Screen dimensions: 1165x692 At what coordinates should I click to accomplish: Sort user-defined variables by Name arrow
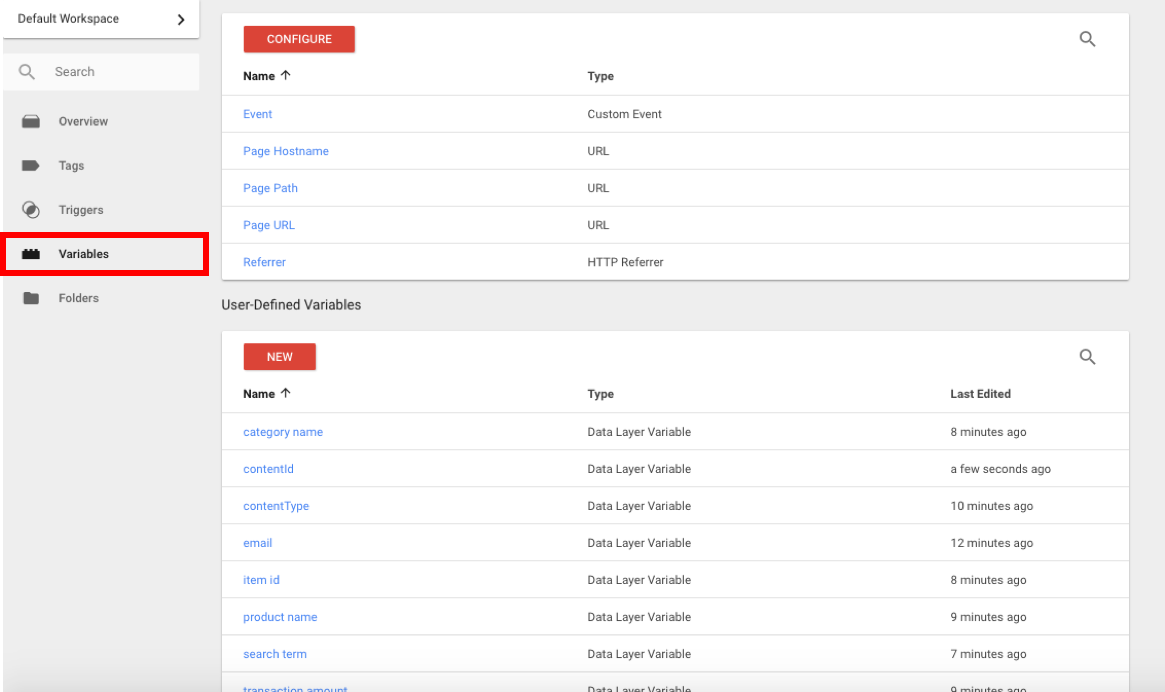point(286,394)
